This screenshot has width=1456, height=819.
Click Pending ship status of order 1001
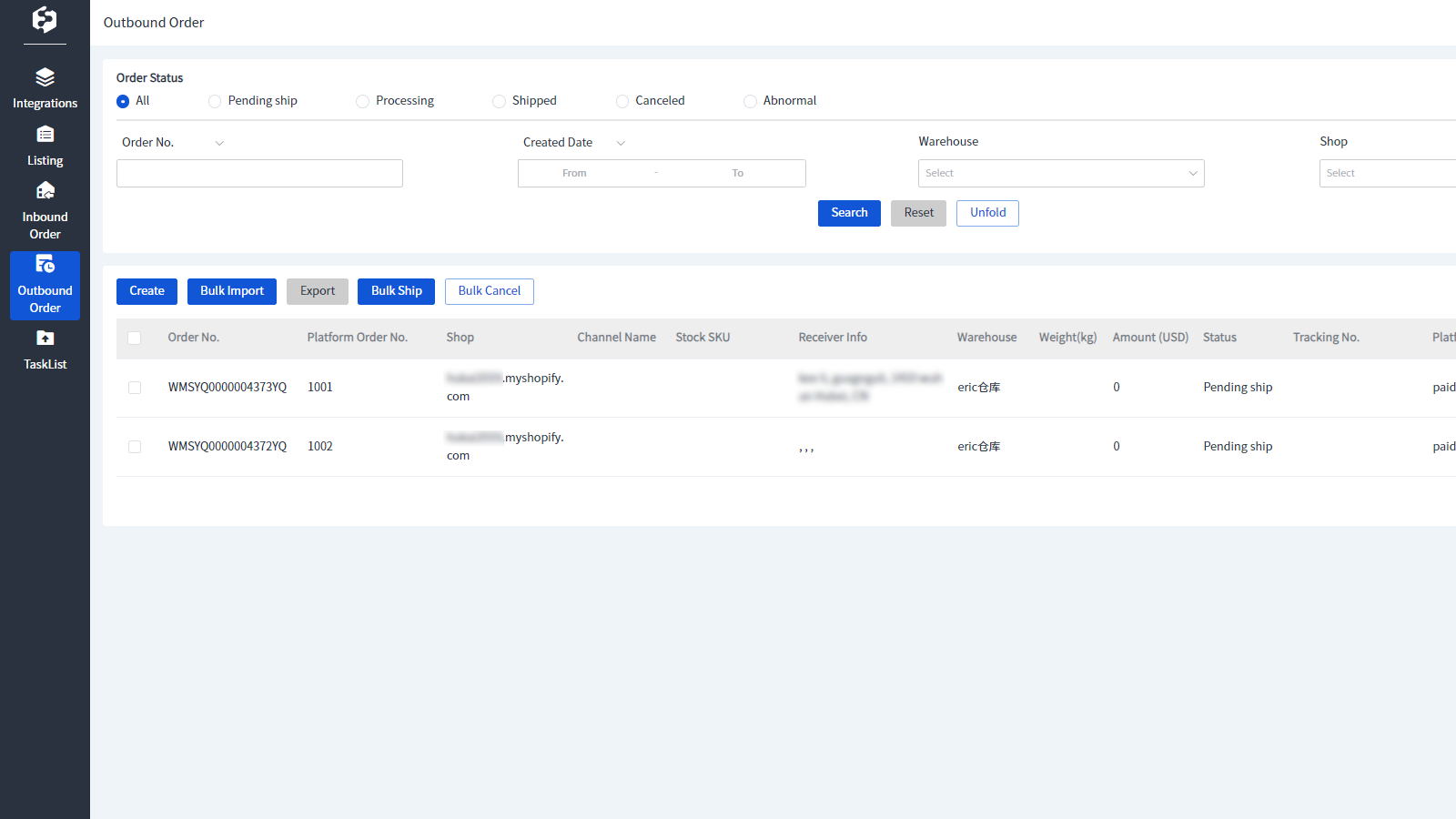[x=1238, y=388]
